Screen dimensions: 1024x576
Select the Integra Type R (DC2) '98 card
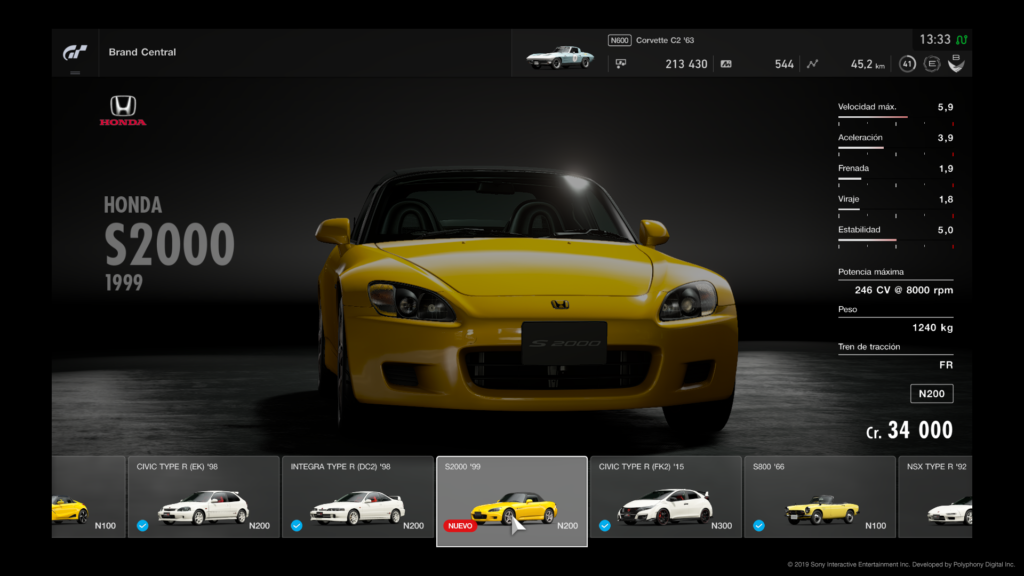358,496
